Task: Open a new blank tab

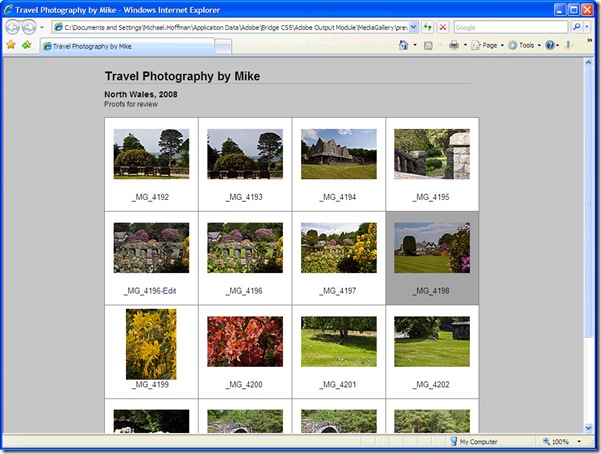Action: [x=223, y=47]
